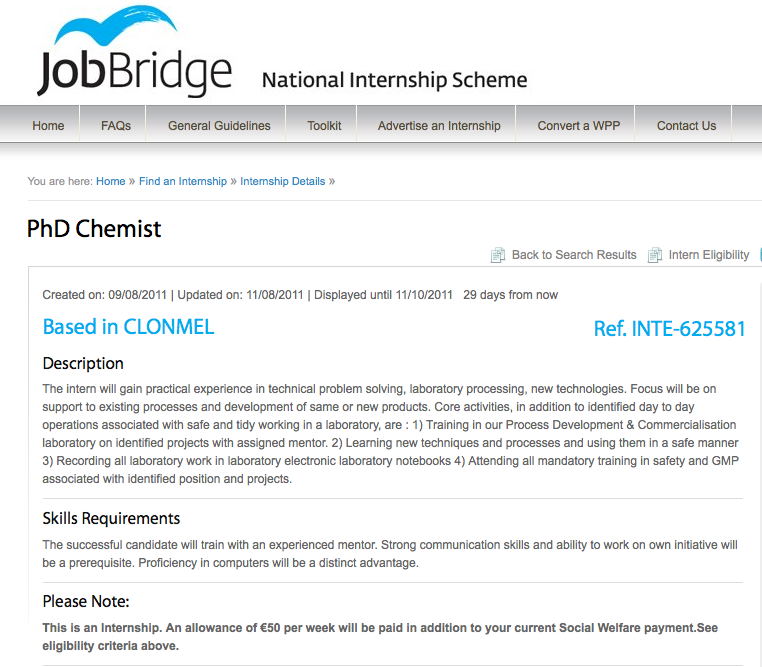Click the Based in CLONMEL heading
The height and width of the screenshot is (667, 762).
click(128, 327)
